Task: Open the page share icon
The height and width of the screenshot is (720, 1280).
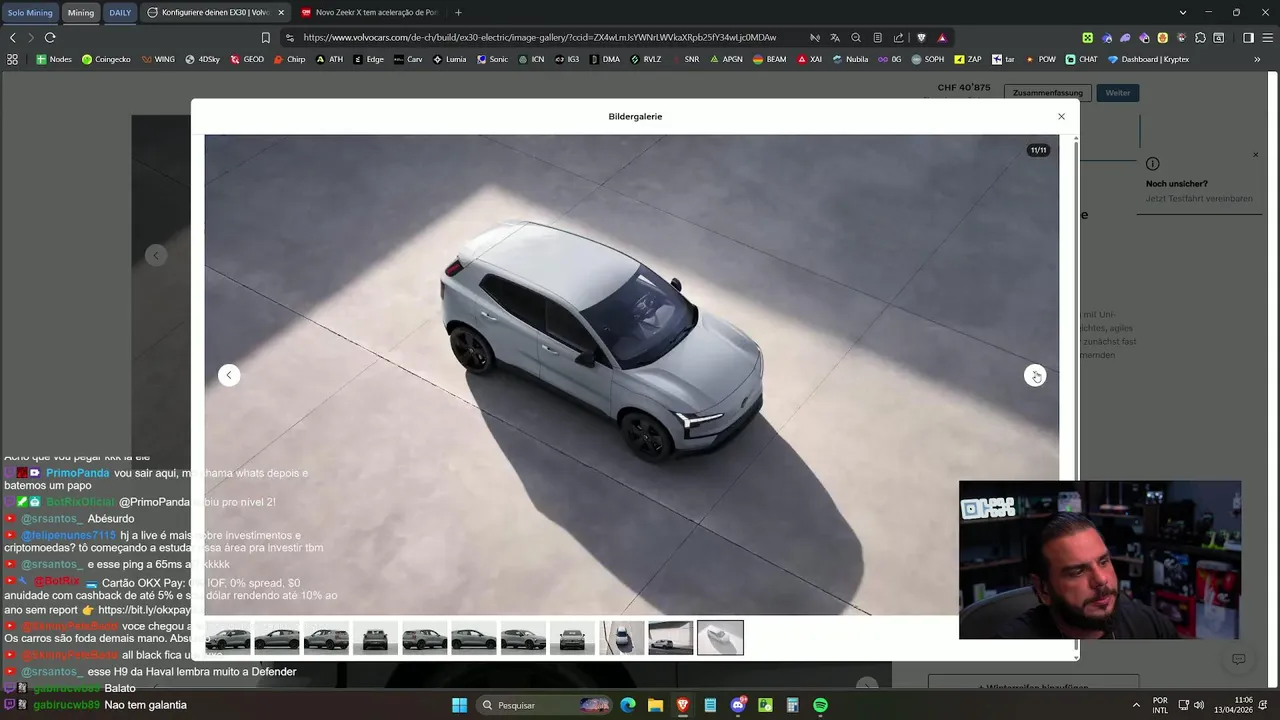Action: (898, 37)
